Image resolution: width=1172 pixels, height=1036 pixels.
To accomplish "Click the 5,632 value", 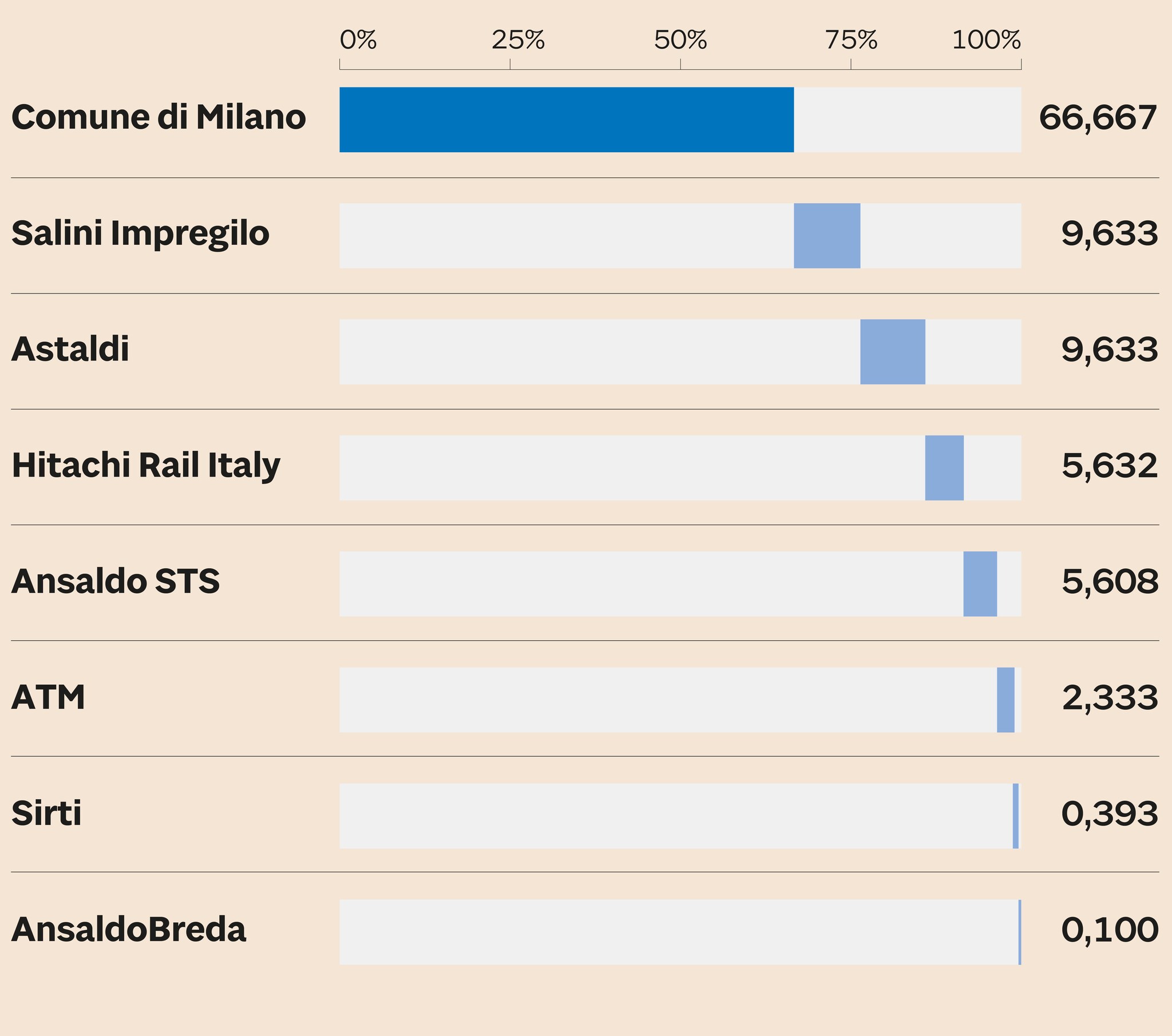I will 1110,466.
